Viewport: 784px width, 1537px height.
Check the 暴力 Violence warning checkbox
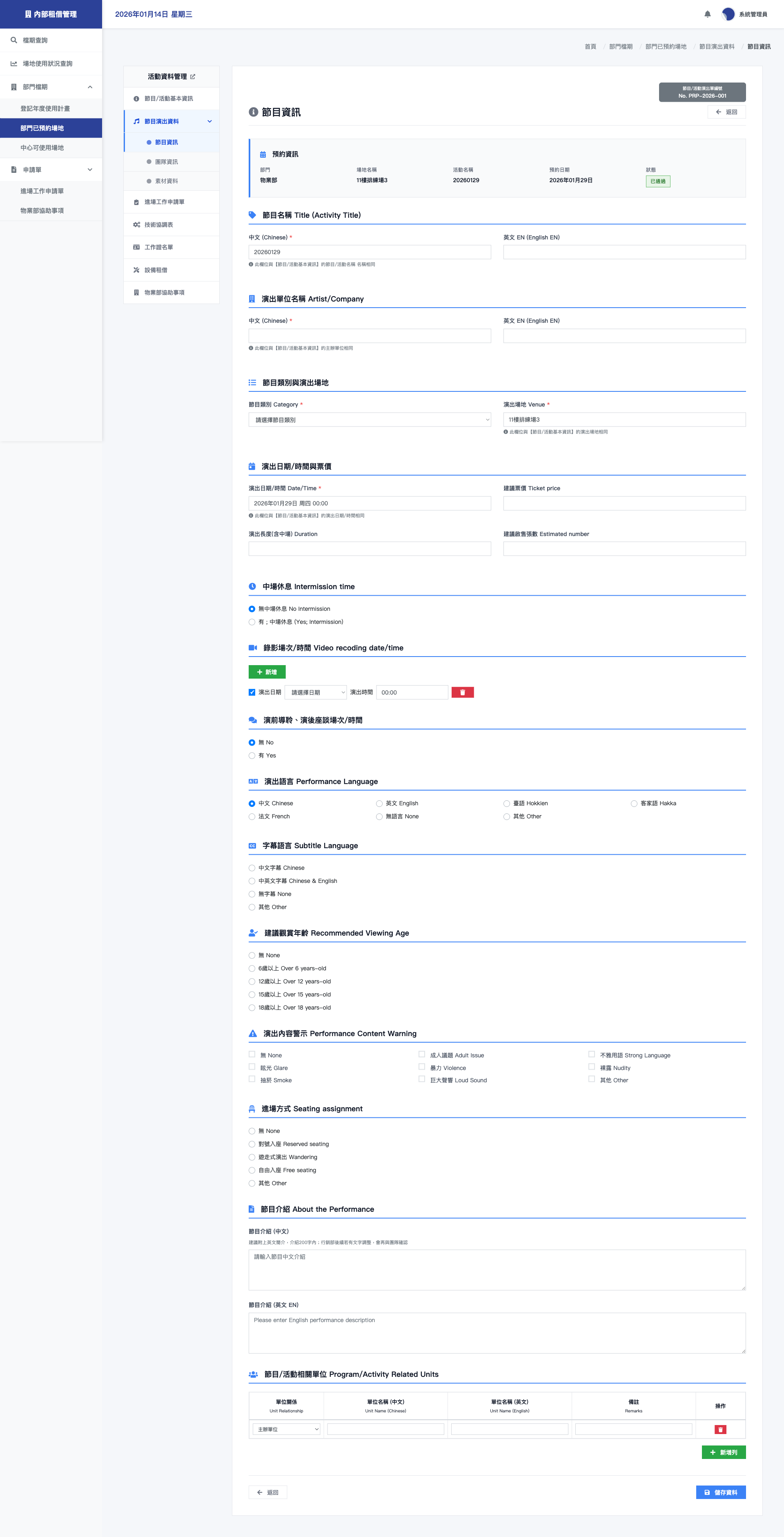422,1067
